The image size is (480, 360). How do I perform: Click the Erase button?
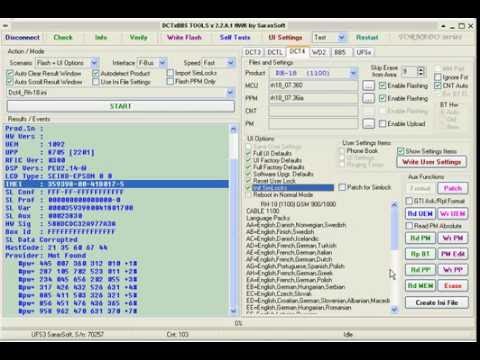click(452, 286)
